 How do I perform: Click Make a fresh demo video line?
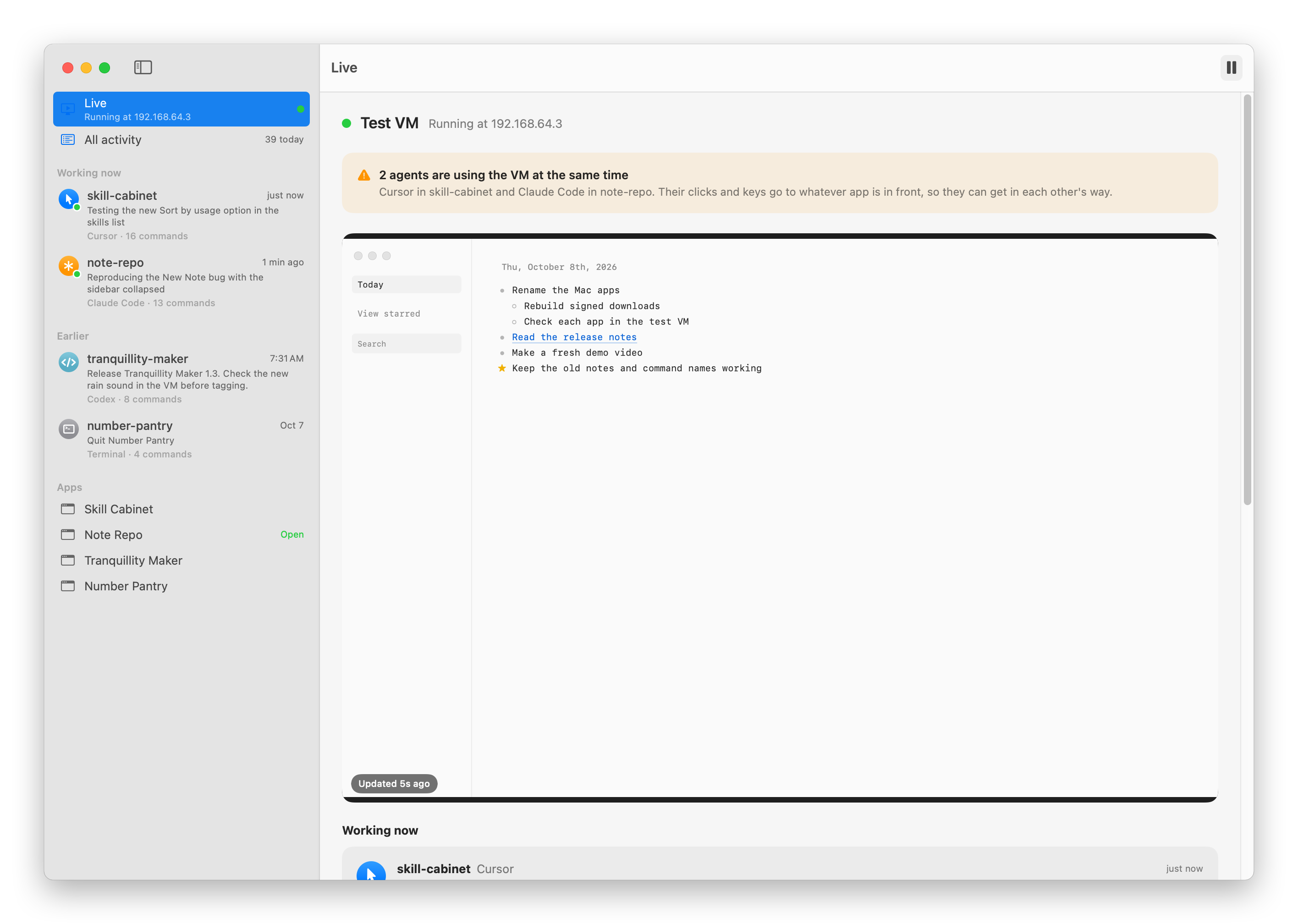[577, 353]
